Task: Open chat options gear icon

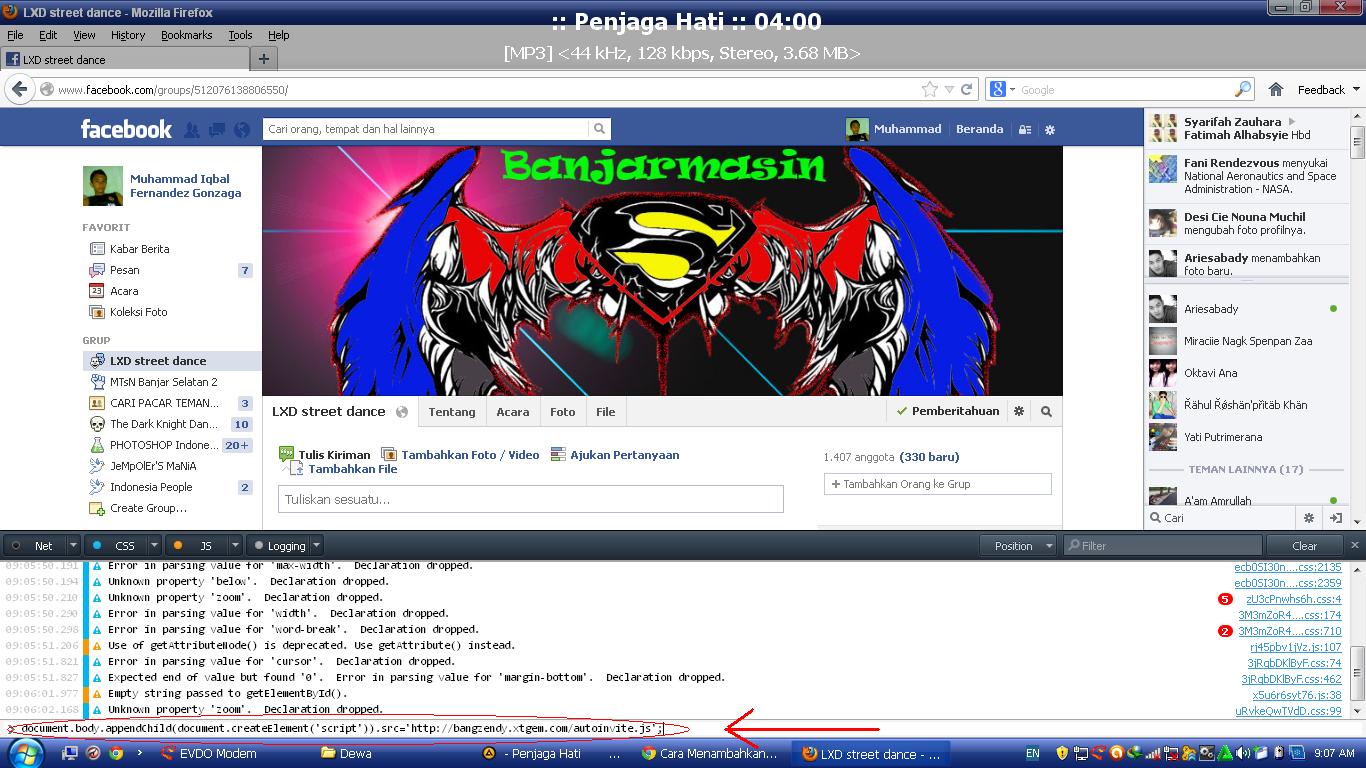Action: (x=1308, y=518)
